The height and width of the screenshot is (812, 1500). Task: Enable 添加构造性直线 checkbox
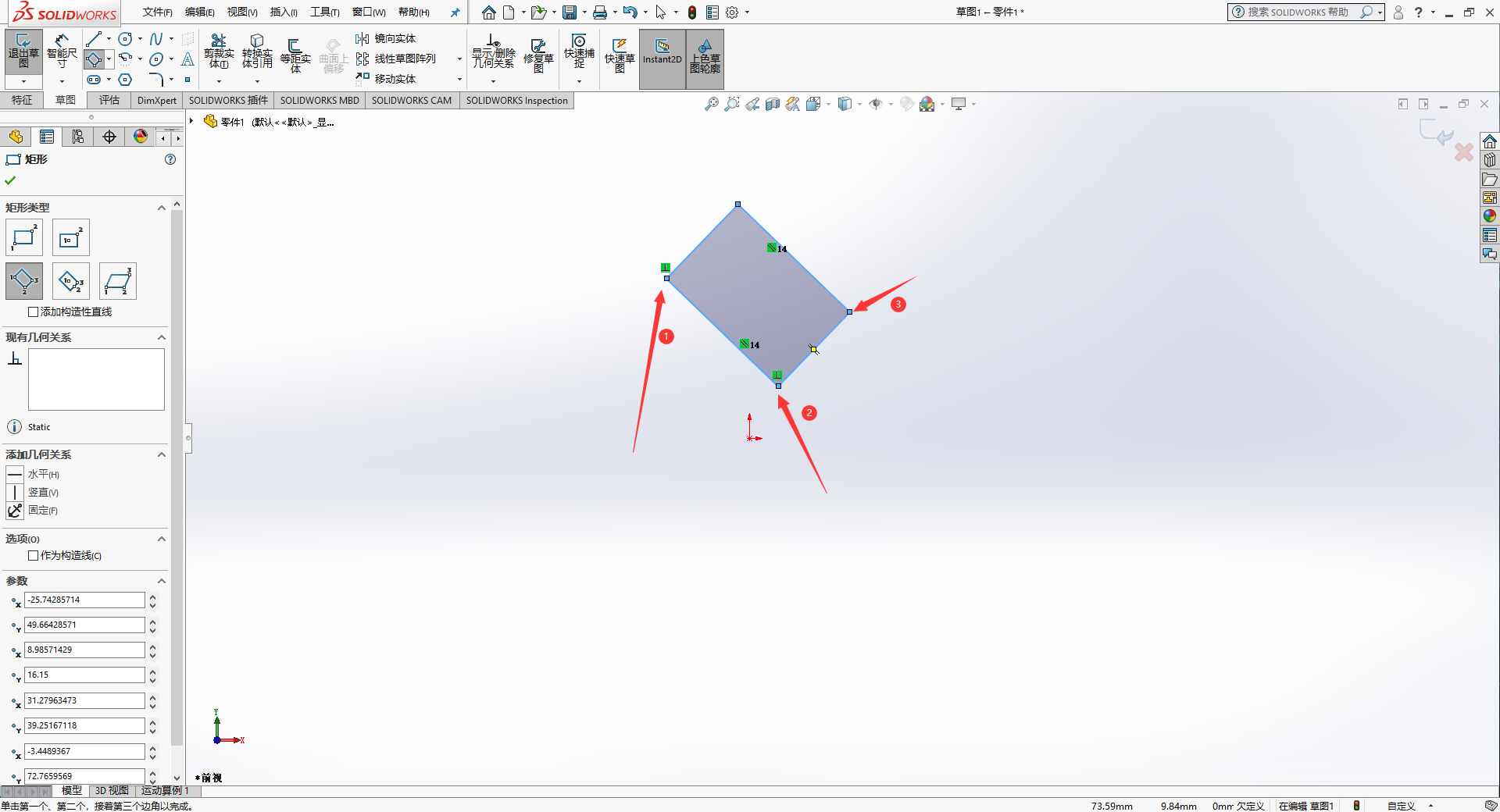coord(33,312)
